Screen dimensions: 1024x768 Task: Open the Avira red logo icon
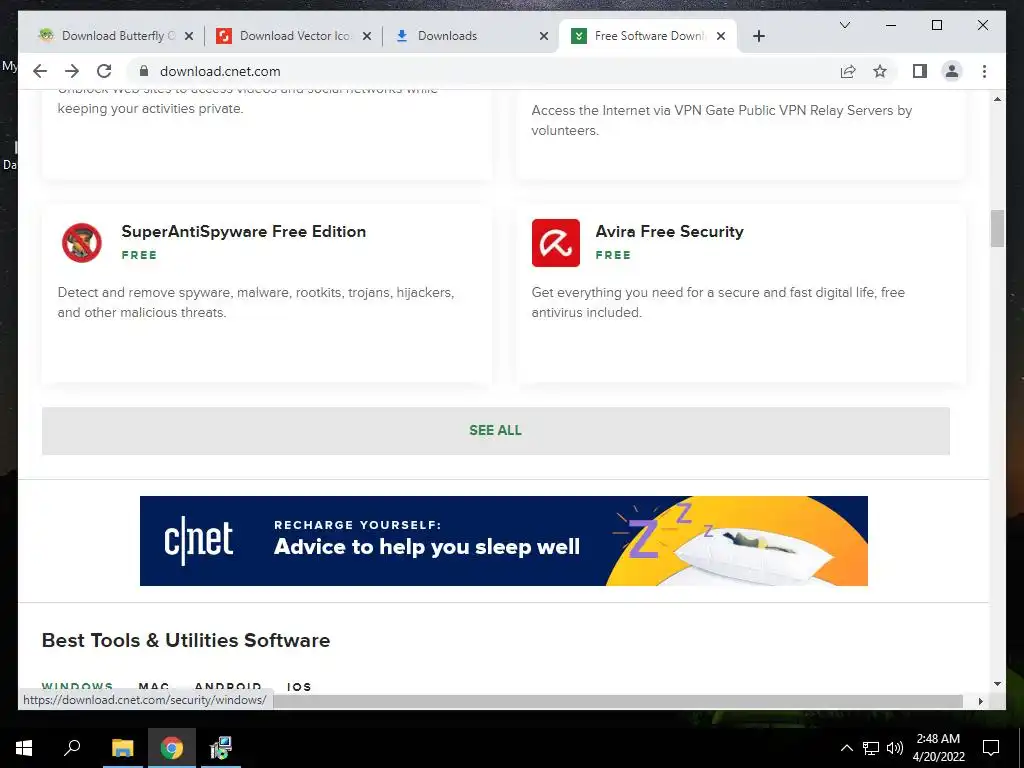556,243
